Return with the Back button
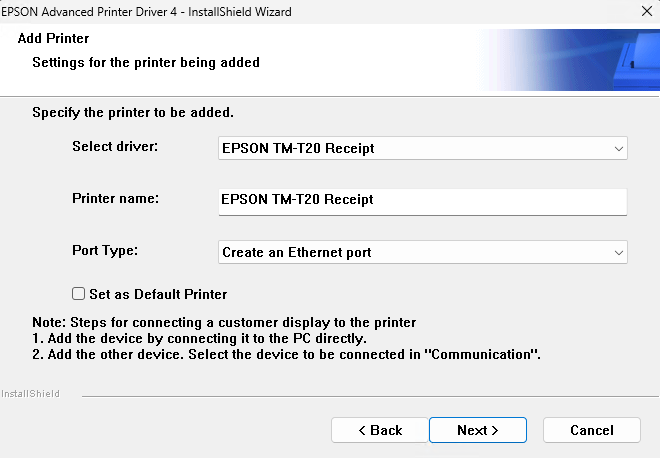Image resolution: width=660 pixels, height=458 pixels. pos(380,430)
